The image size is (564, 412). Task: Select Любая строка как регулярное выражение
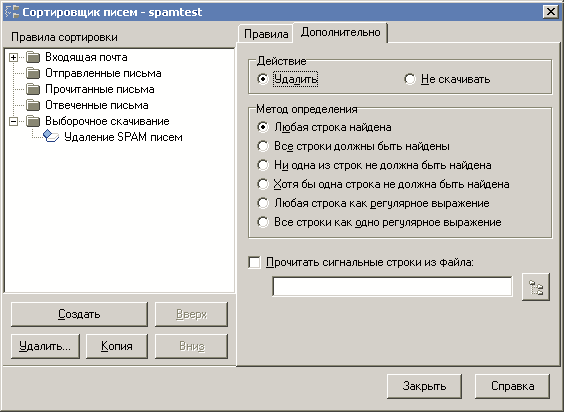263,203
